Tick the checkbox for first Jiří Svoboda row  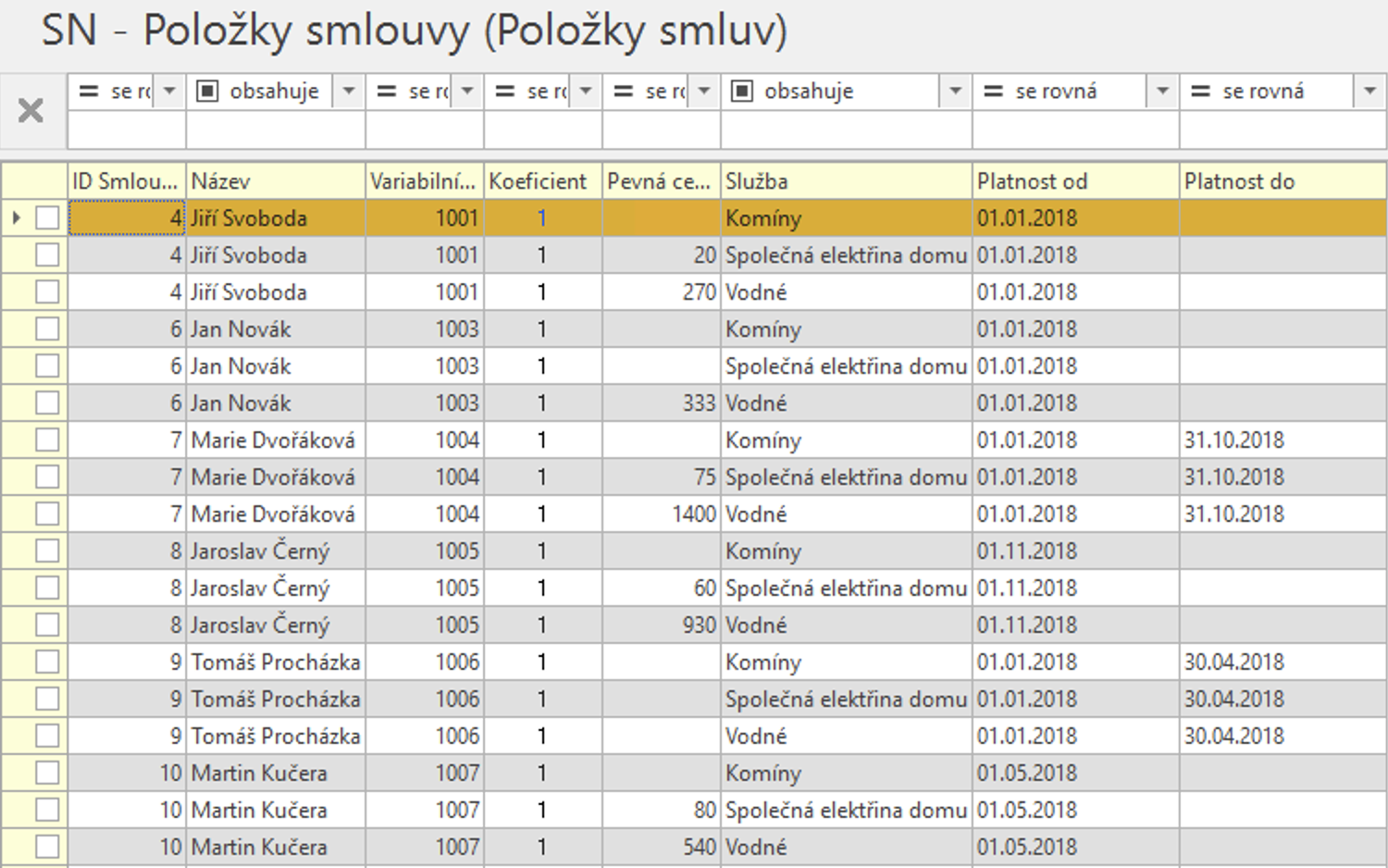(x=47, y=218)
